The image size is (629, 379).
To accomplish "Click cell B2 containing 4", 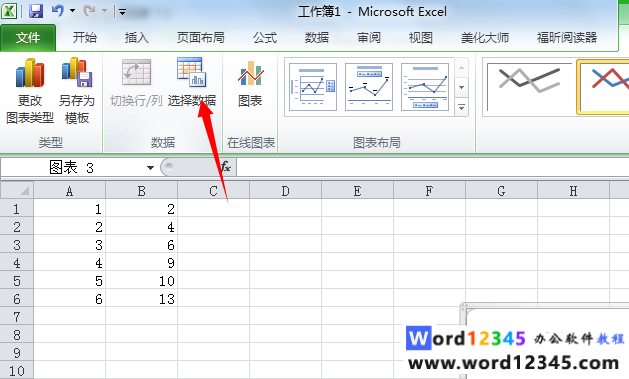I will tap(141, 227).
